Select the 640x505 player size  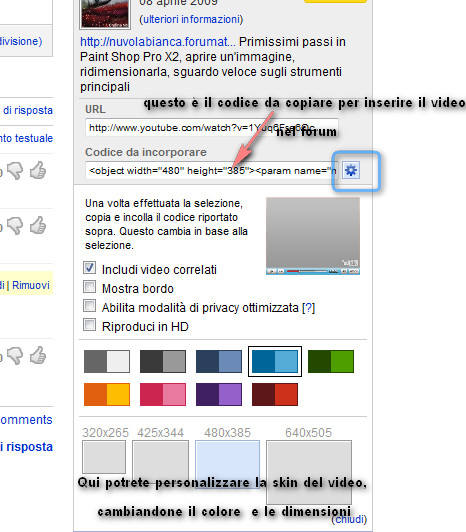point(309,472)
